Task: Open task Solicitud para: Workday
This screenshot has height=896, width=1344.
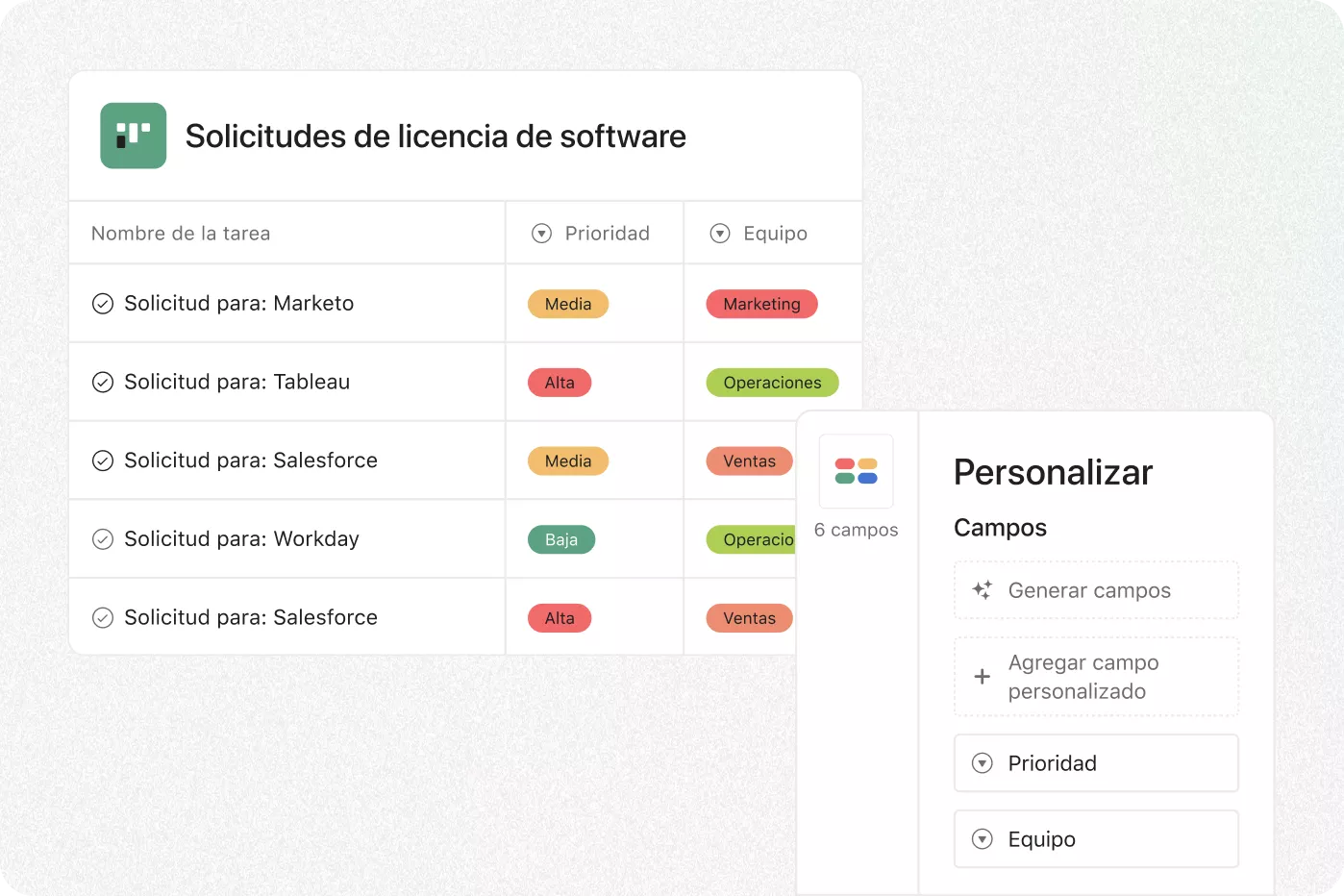Action: point(241,539)
